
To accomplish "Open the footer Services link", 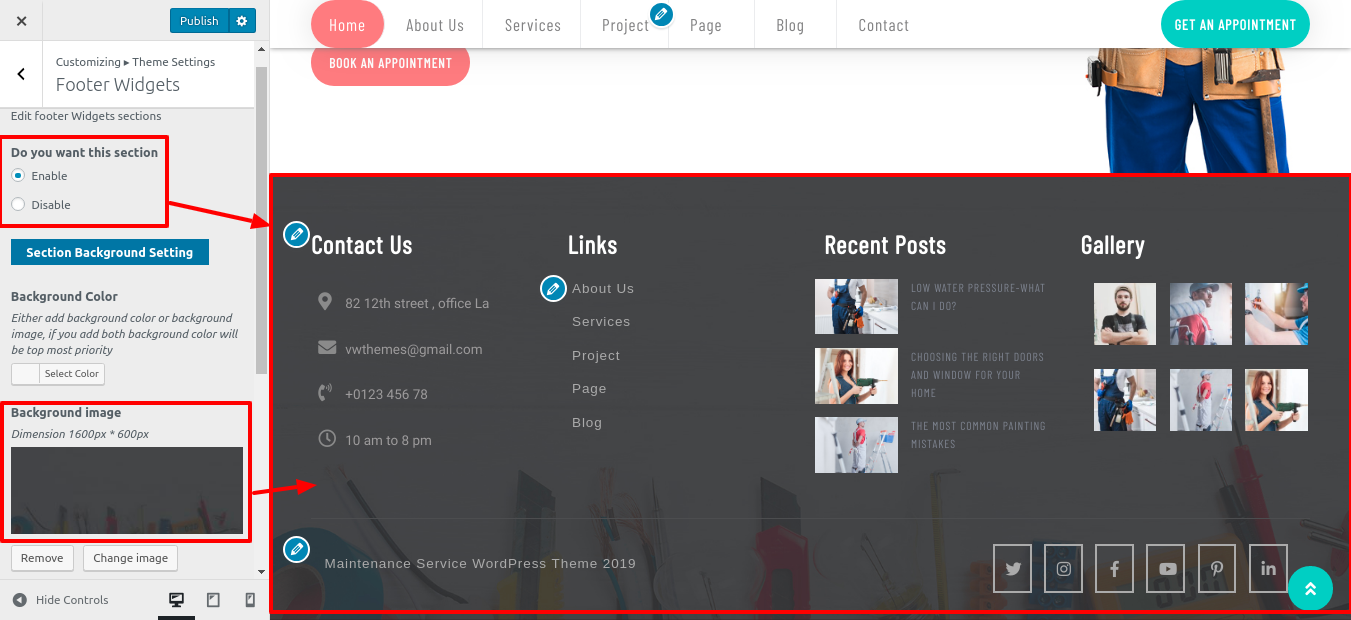I will point(601,322).
